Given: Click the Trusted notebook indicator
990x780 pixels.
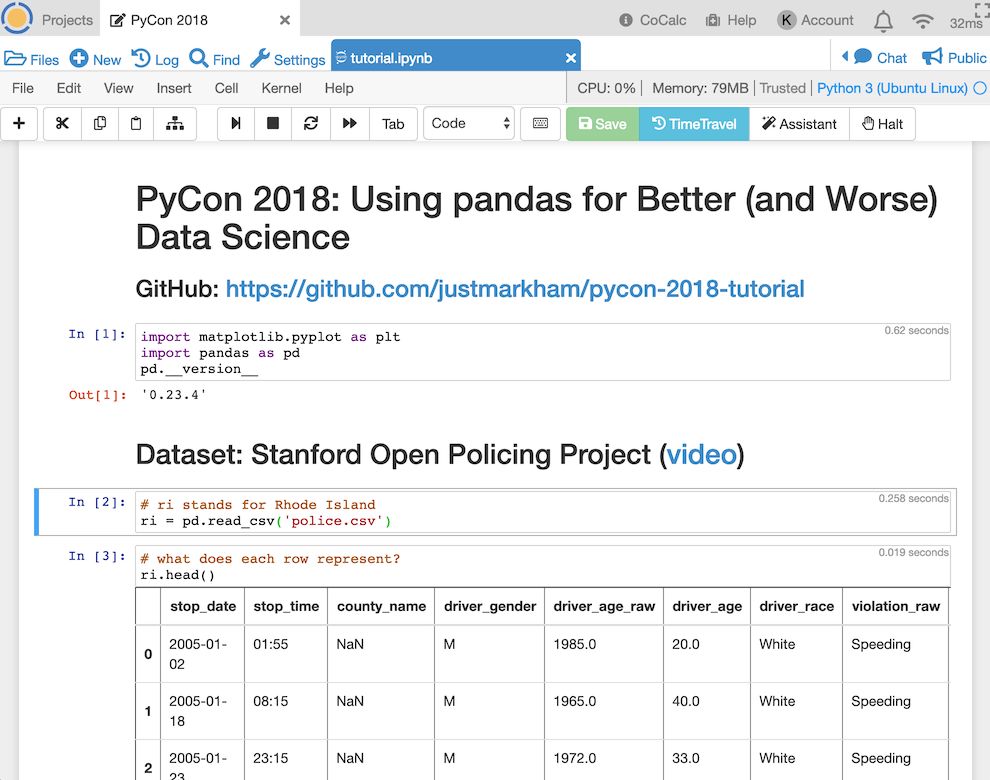Looking at the screenshot, I should (x=782, y=88).
